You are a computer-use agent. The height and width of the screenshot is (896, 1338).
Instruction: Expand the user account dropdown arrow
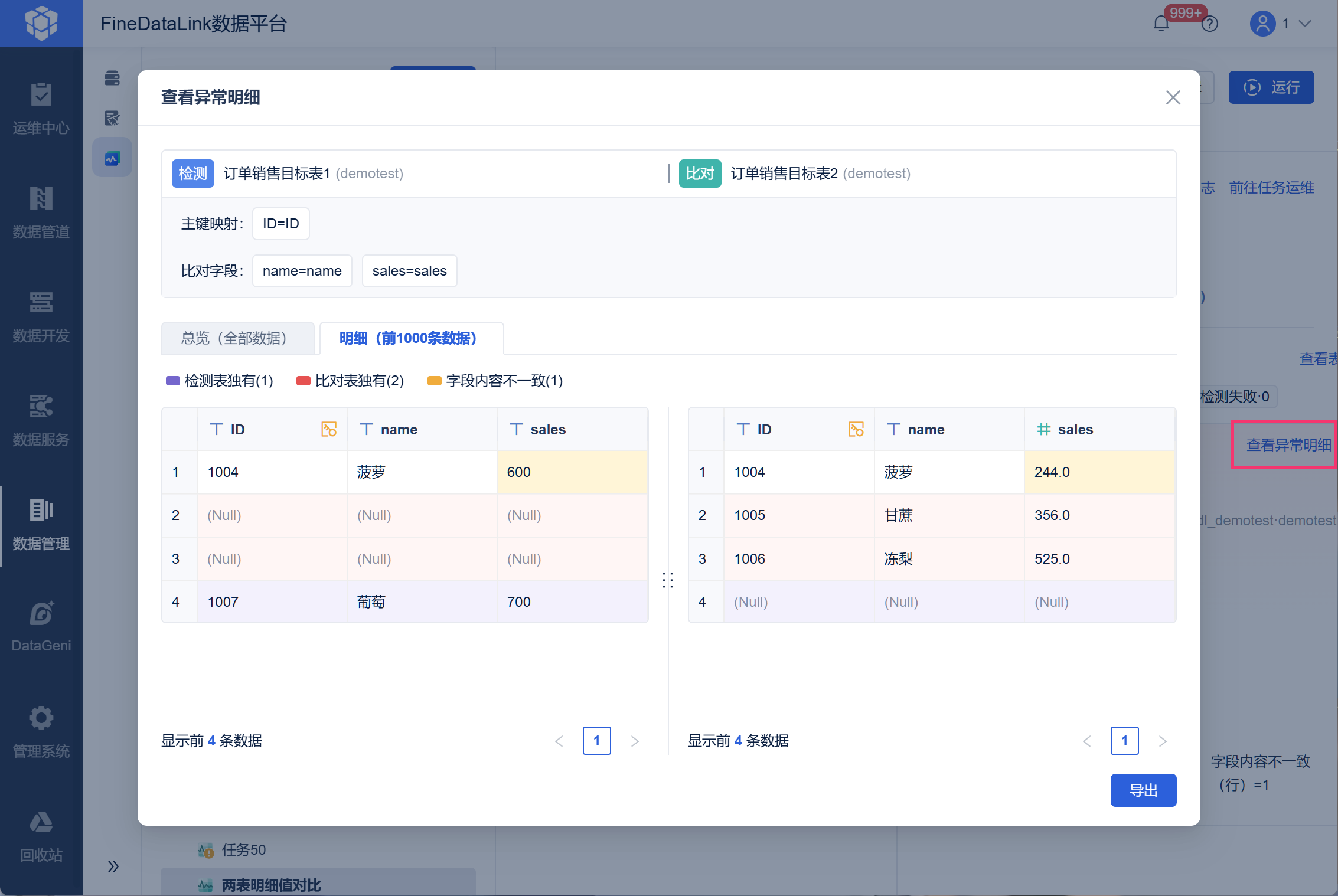[1306, 24]
